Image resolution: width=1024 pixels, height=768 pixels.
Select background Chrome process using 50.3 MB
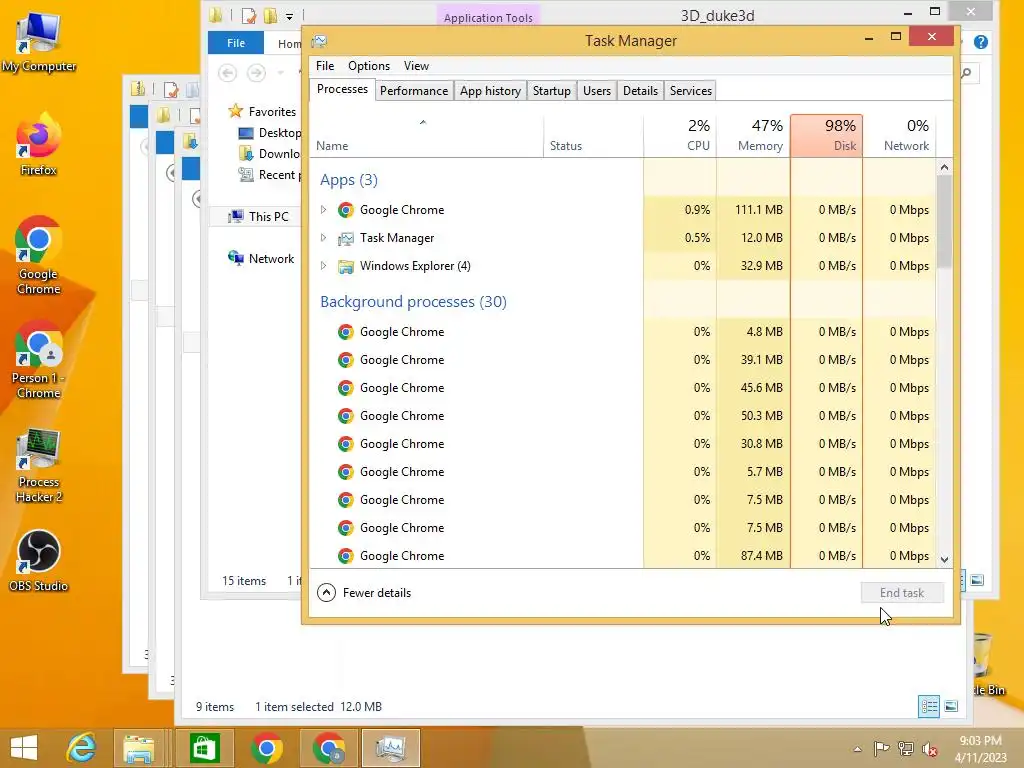click(x=623, y=416)
